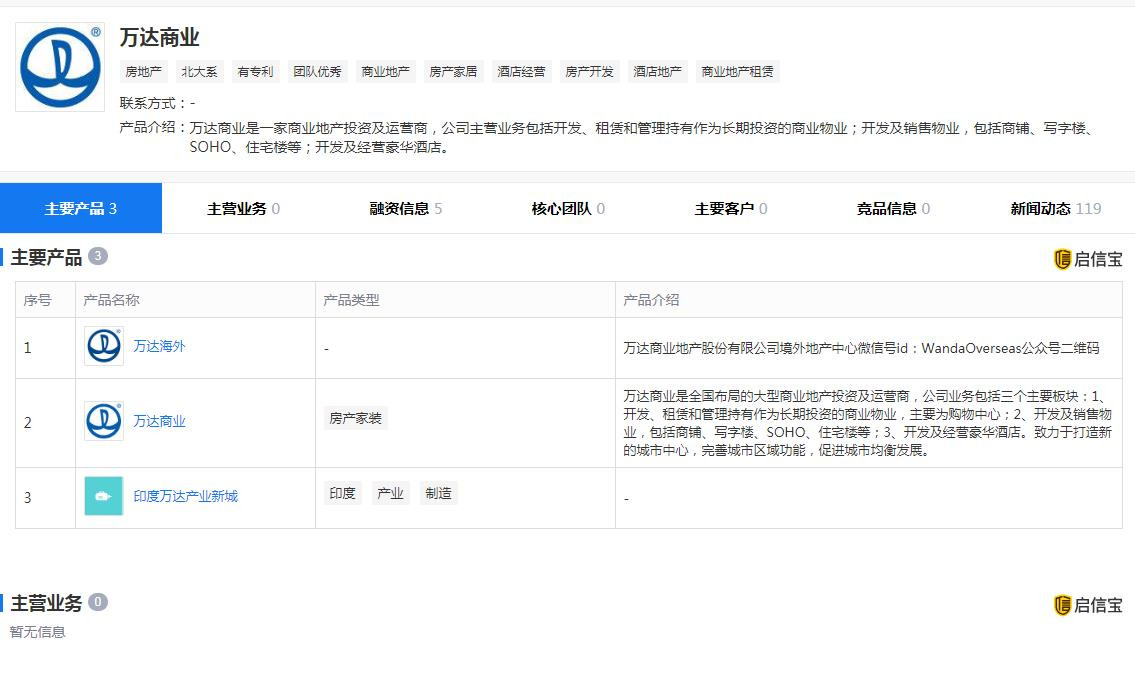This screenshot has height=687, width=1135.
Task: Click the 制造 product type tag
Action: (x=438, y=493)
